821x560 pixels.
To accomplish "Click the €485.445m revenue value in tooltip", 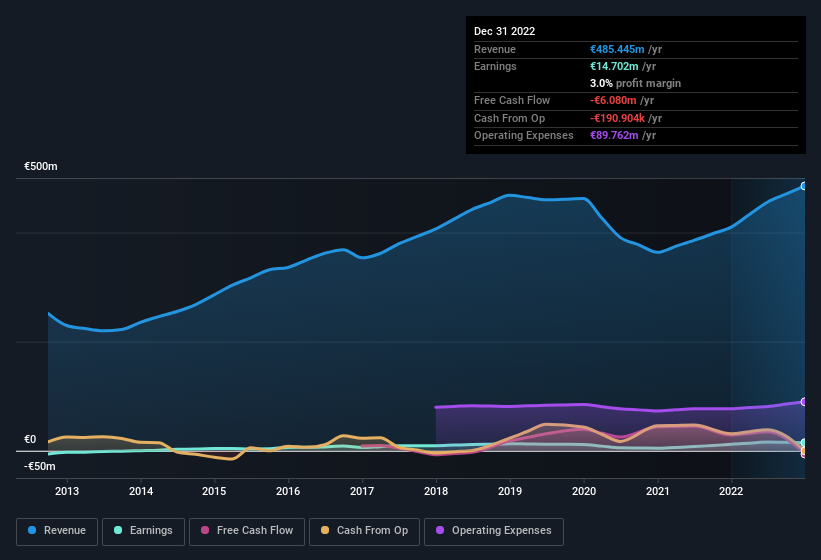I will (x=617, y=49).
